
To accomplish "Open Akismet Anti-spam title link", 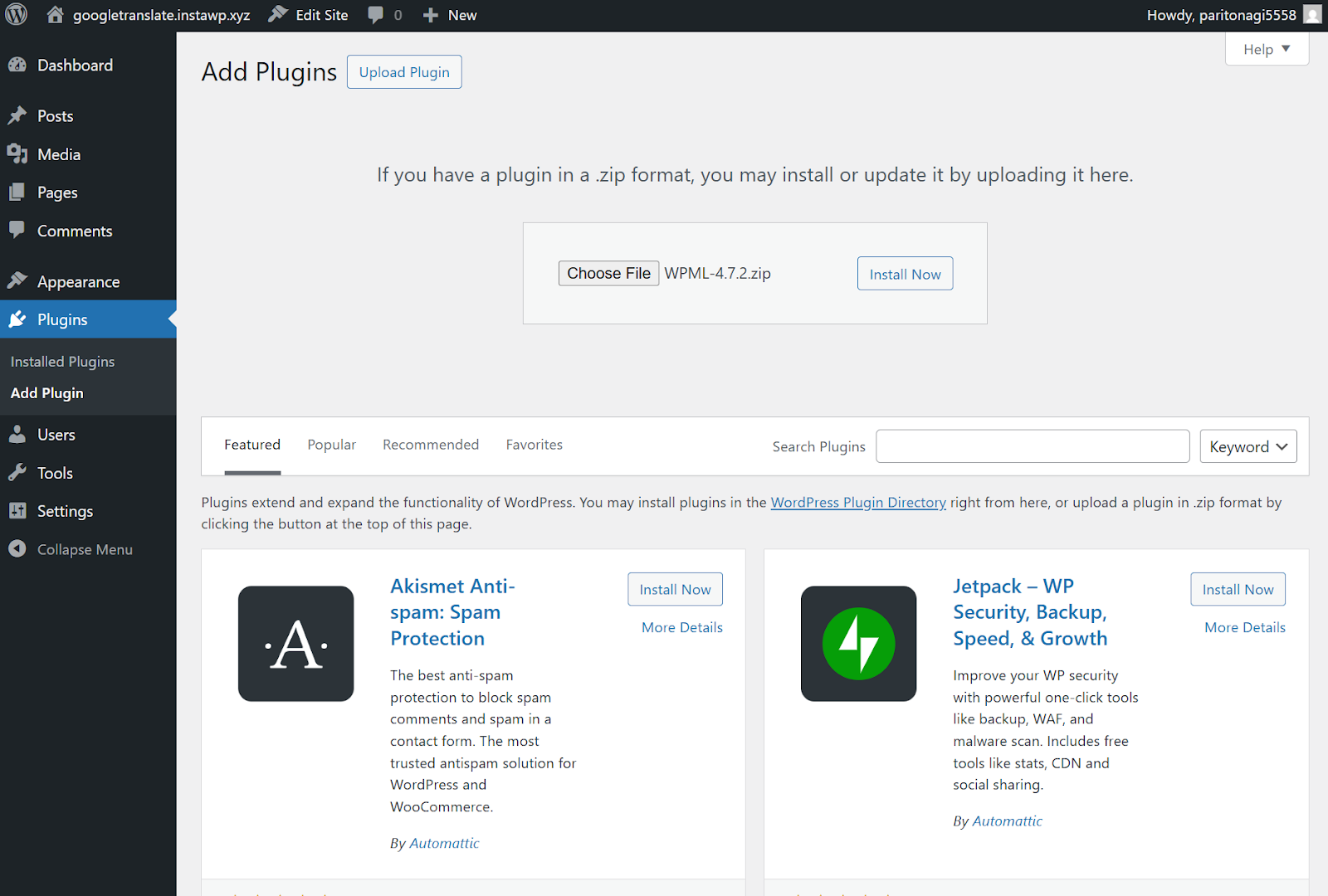I will click(453, 612).
